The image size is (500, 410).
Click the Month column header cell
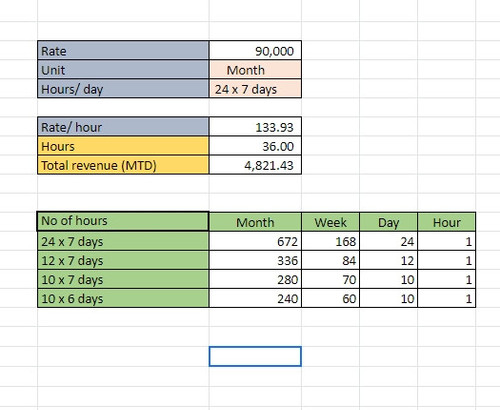click(x=255, y=222)
